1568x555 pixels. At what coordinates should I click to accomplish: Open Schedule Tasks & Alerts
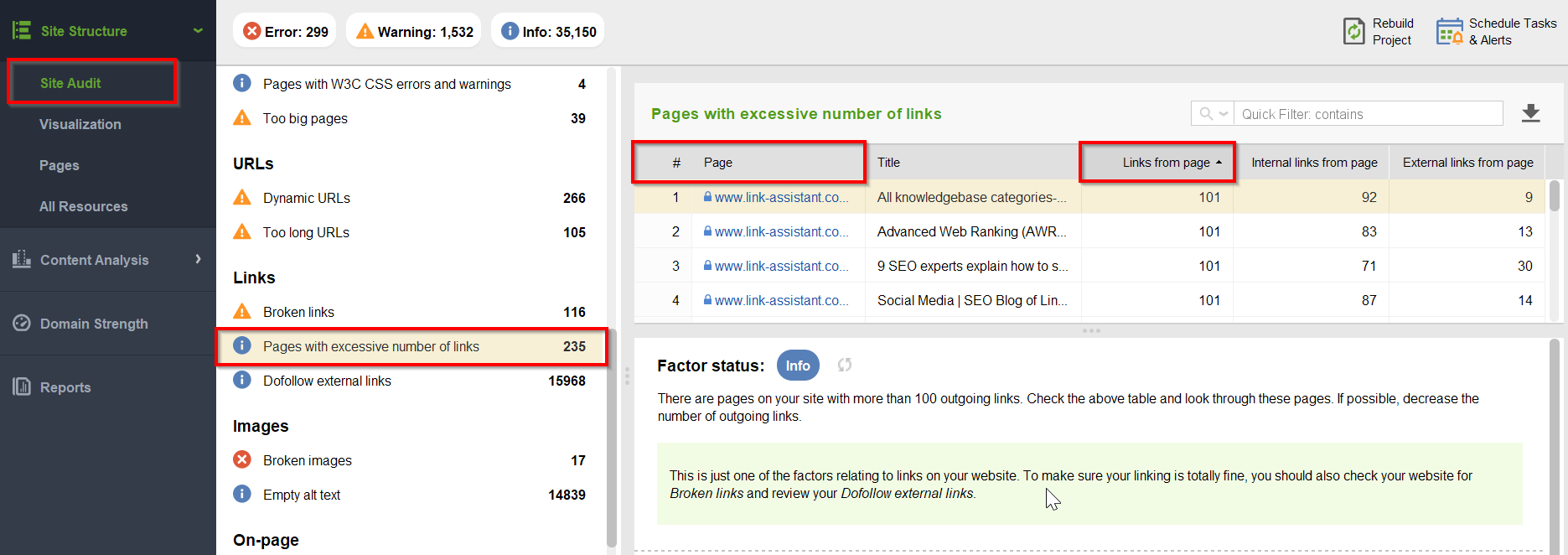(x=1497, y=31)
